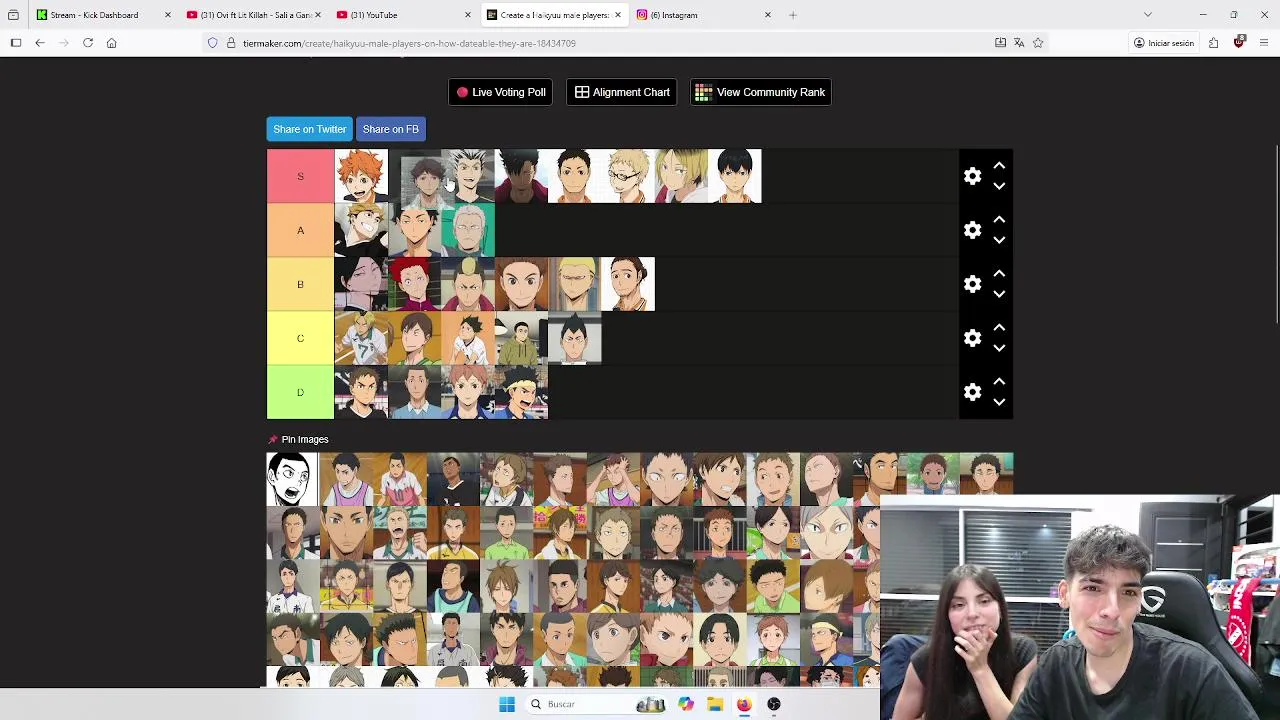Screen dimensions: 1280x720
Task: View Community Rank
Action: point(760,92)
